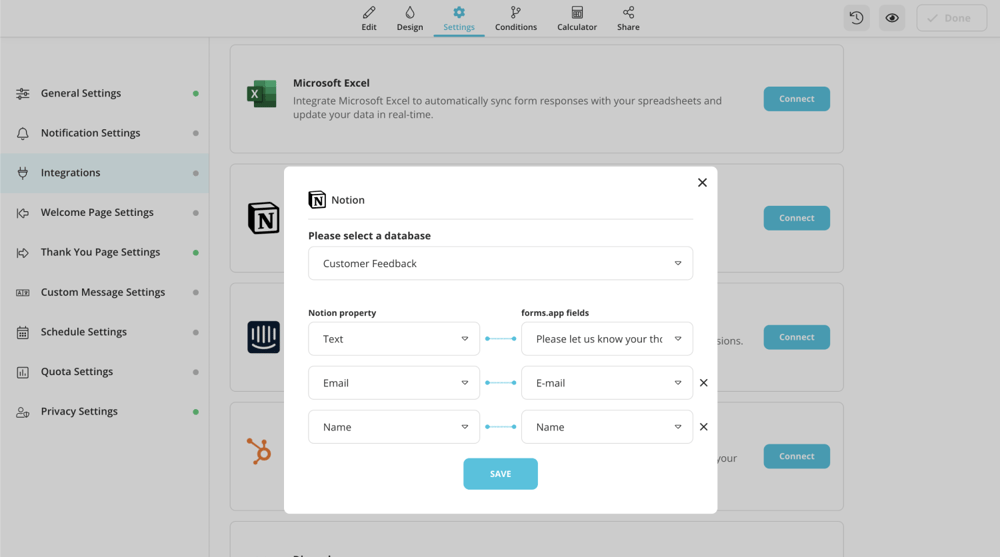Delete the Name field mapping row
This screenshot has height=557, width=1000.
click(x=704, y=427)
